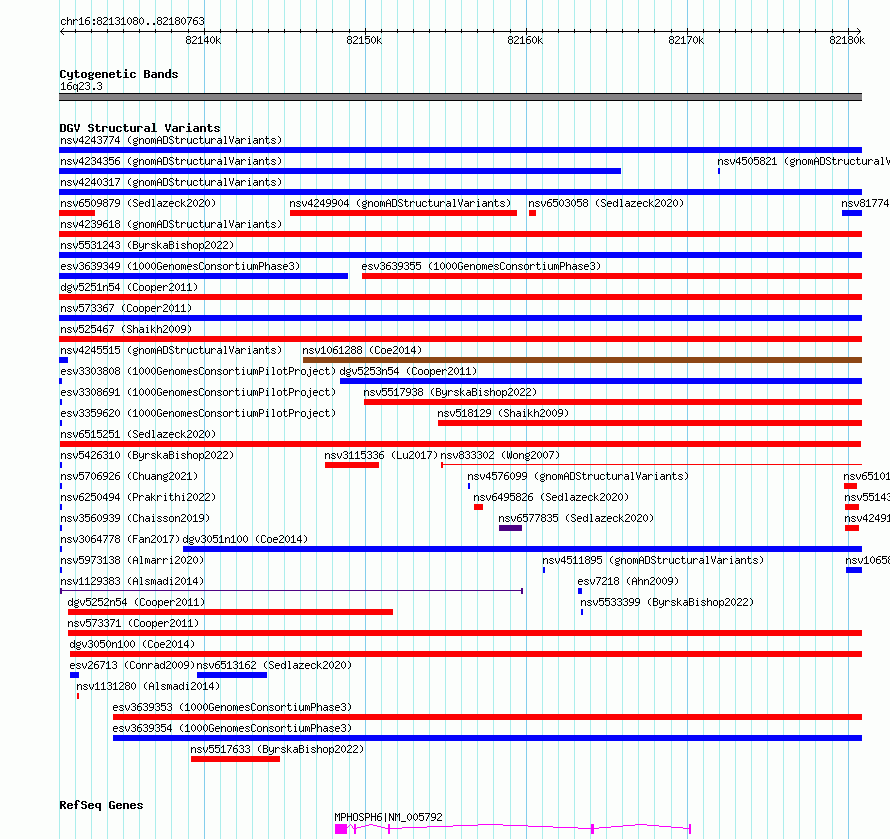This screenshot has height=839, width=890.
Task: Click the esv3639353 Phase3 label
Action: pyautogui.click(x=232, y=707)
